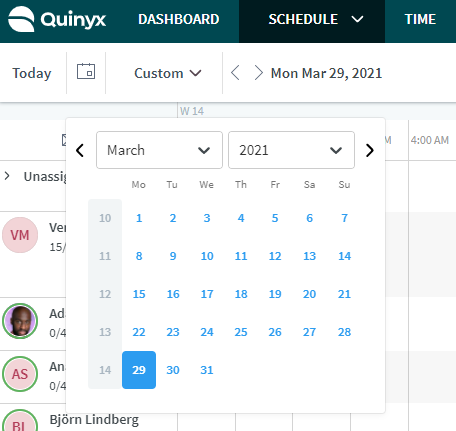Screen dimensions: 456x431
Task: Open the Custom view dropdown
Action: (168, 73)
